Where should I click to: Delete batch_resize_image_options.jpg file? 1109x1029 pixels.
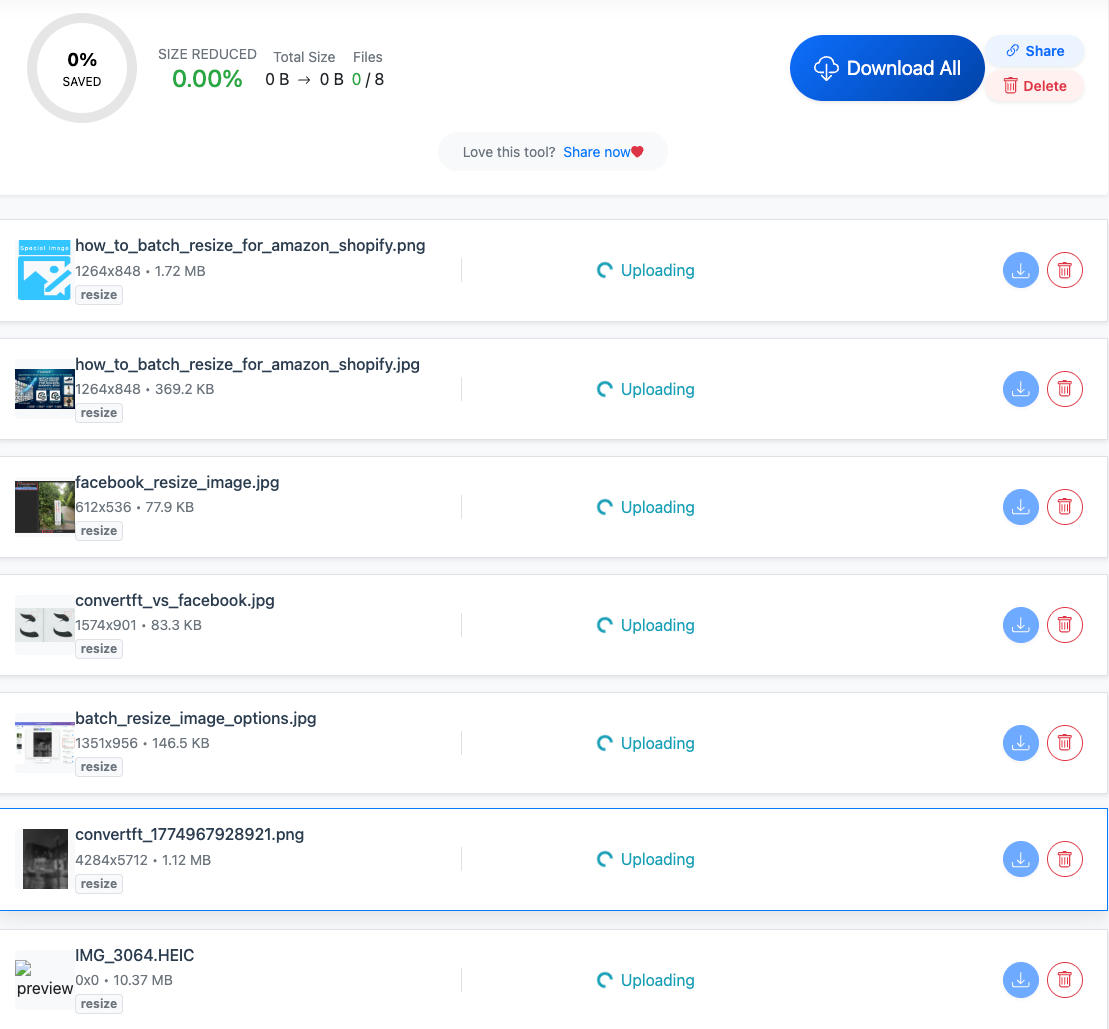coord(1064,743)
